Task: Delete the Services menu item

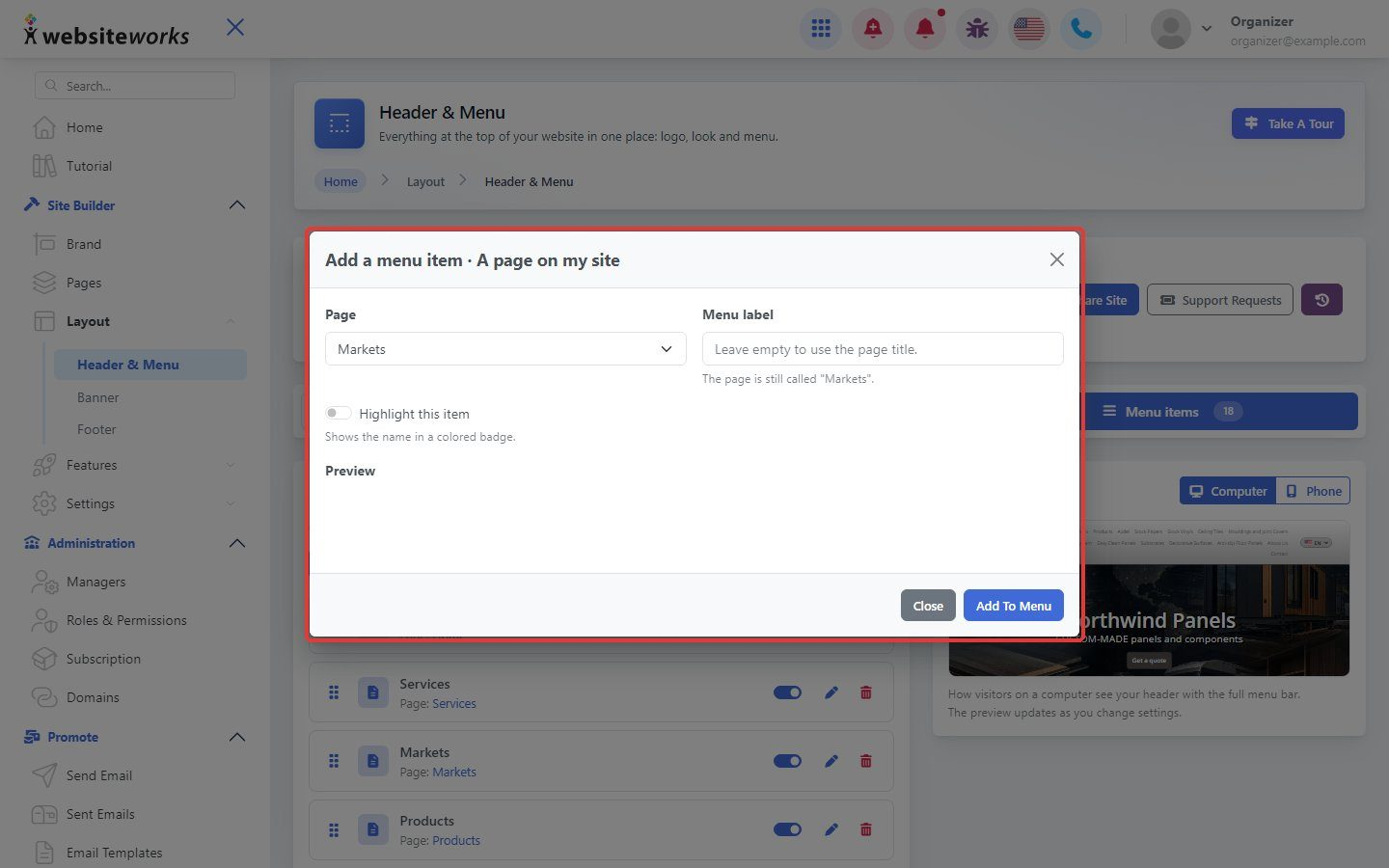Action: tap(866, 692)
